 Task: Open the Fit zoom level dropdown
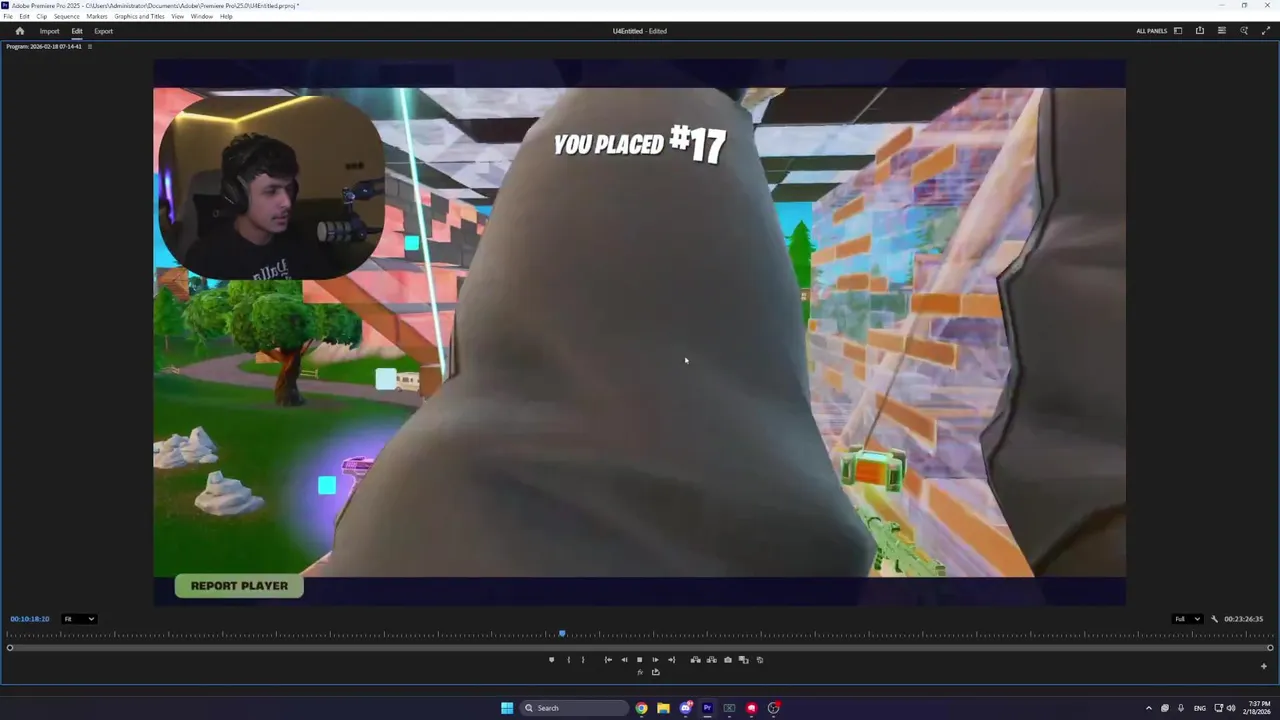tap(79, 619)
